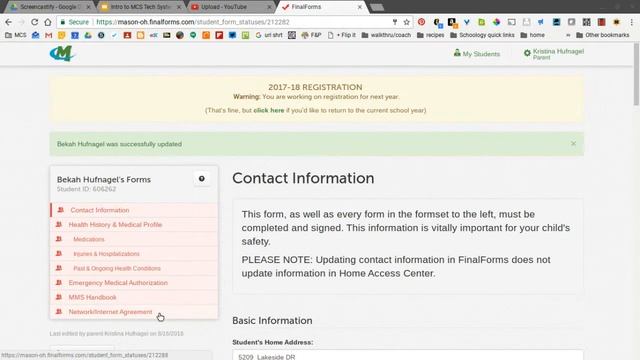640x360 pixels.
Task: Click the gear icon by Kristina Hufnagel
Action: pos(527,53)
